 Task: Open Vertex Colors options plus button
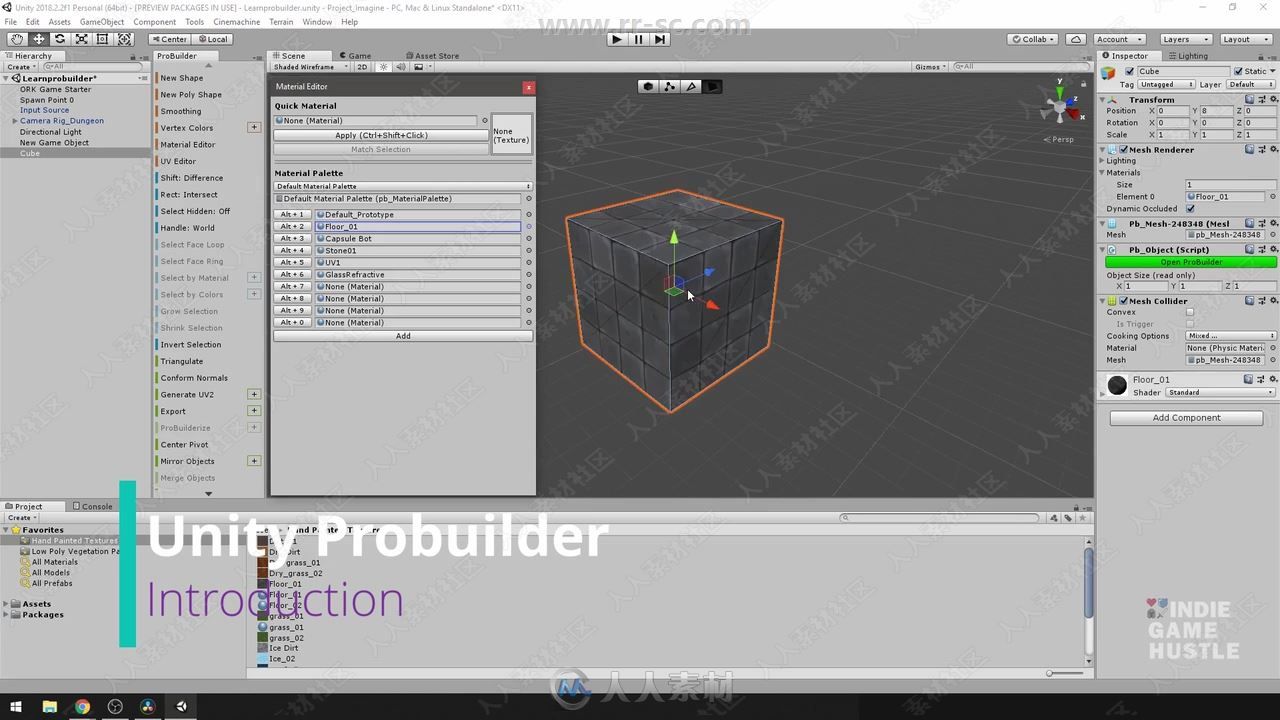point(254,127)
